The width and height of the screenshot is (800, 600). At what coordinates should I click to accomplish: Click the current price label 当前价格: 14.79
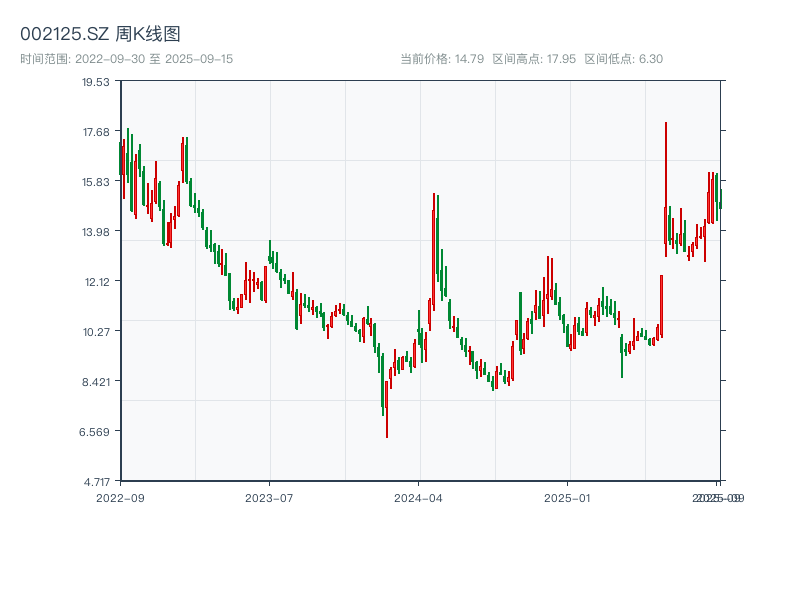(442, 59)
